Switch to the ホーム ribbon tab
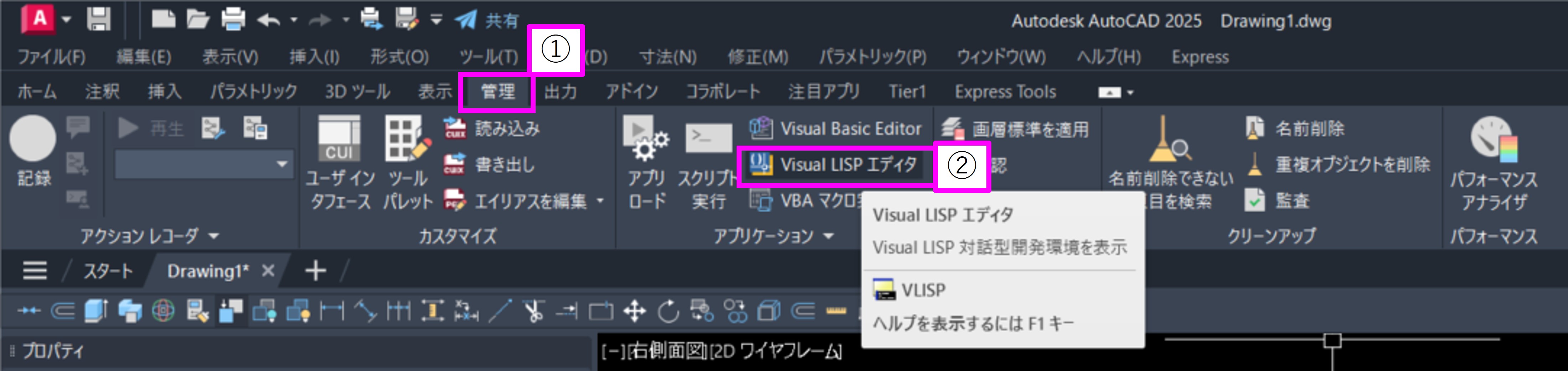1568x371 pixels. (x=37, y=92)
